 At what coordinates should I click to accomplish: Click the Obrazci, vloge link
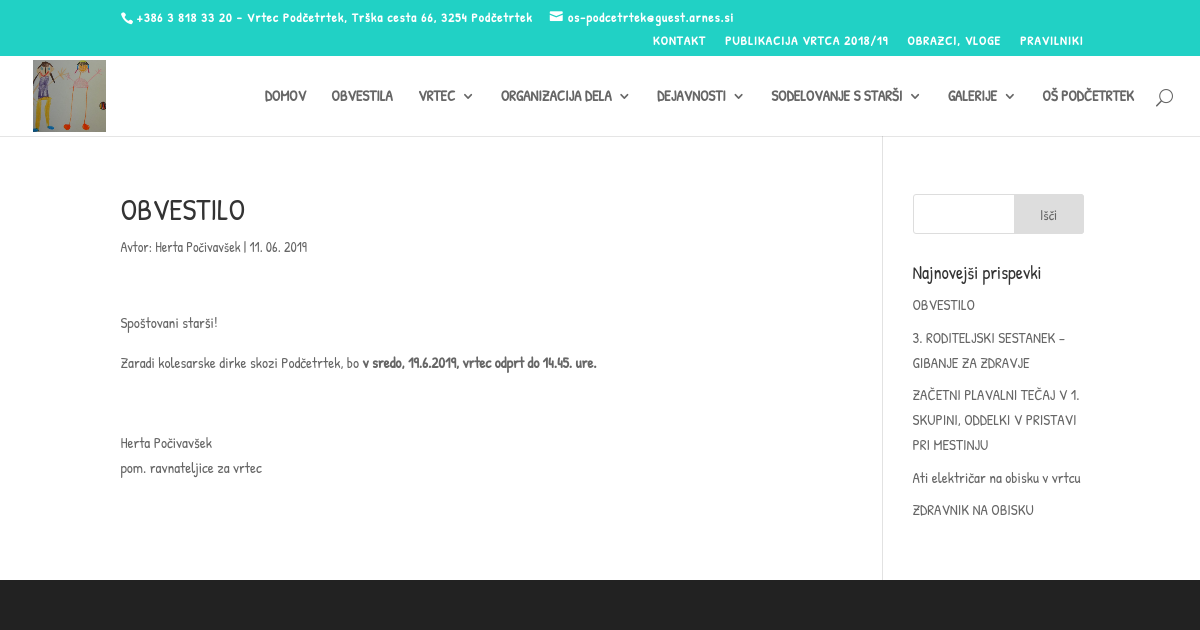click(953, 41)
